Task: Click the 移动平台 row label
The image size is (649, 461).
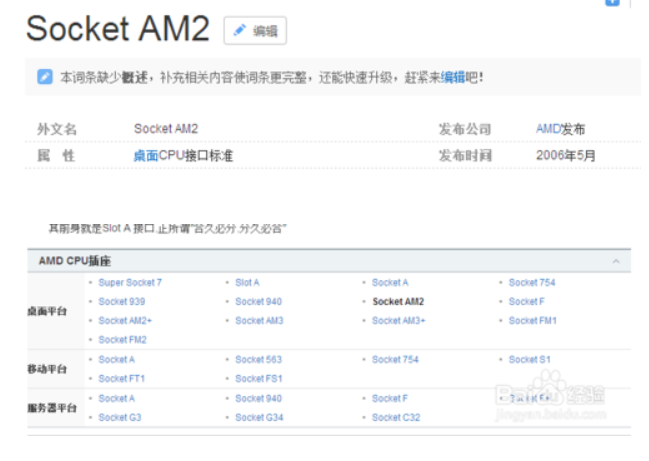Action: pos(47,369)
